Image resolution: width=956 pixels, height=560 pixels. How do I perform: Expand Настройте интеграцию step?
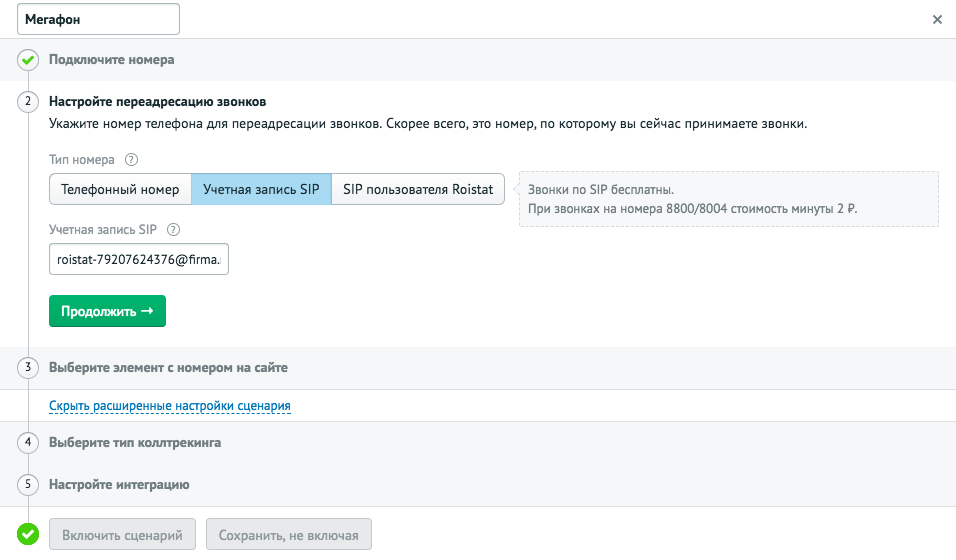(119, 485)
